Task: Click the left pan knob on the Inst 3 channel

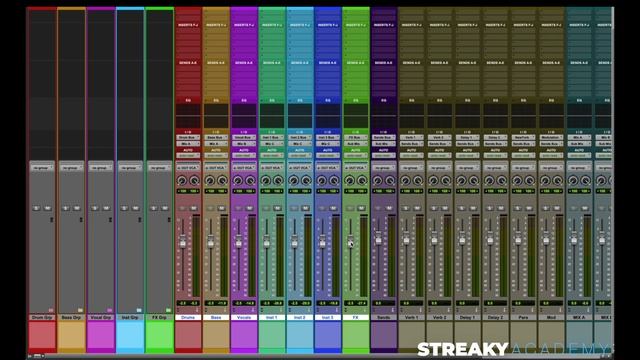Action: [322, 180]
